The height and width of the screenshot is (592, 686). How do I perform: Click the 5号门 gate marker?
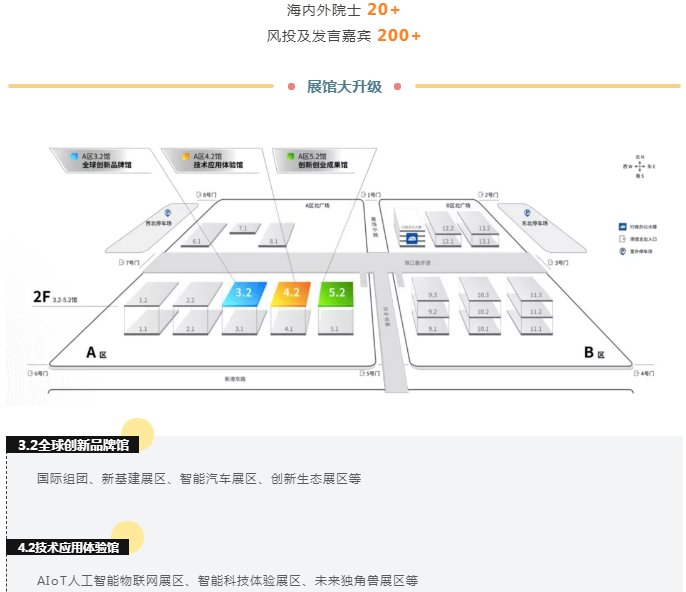pos(369,373)
